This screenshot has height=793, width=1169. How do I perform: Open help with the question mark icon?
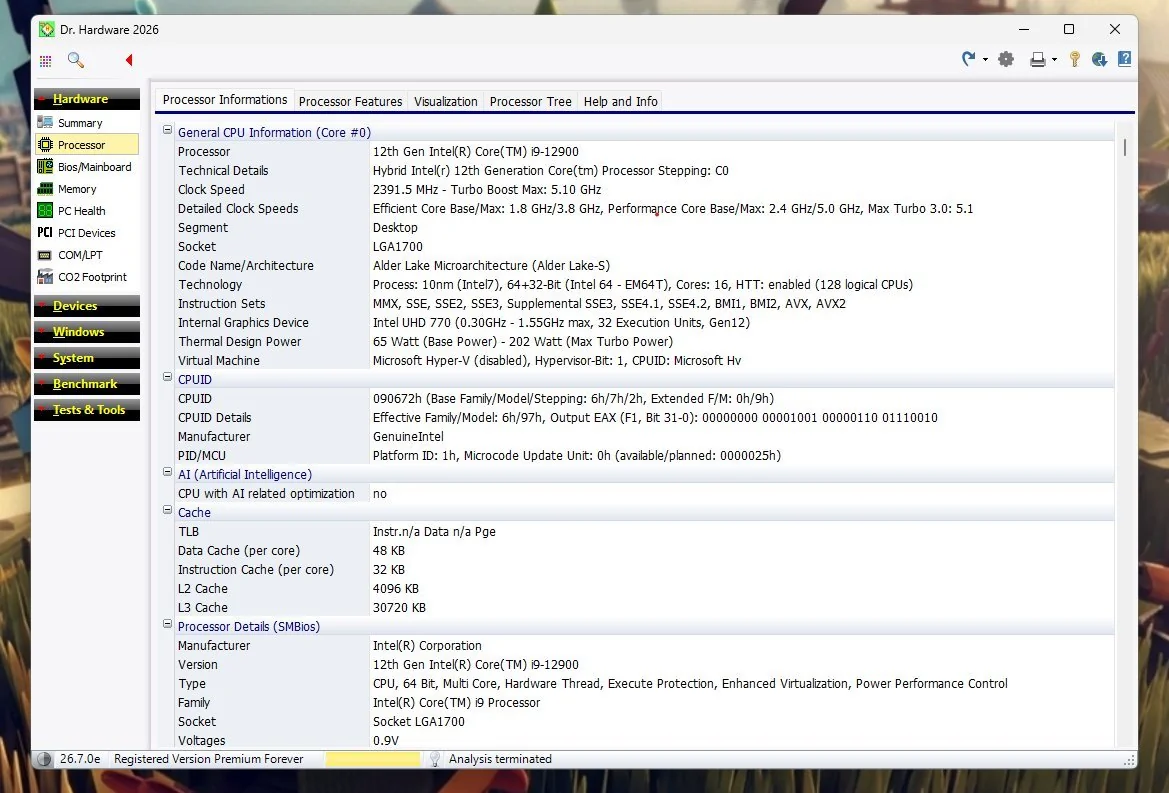point(1124,59)
